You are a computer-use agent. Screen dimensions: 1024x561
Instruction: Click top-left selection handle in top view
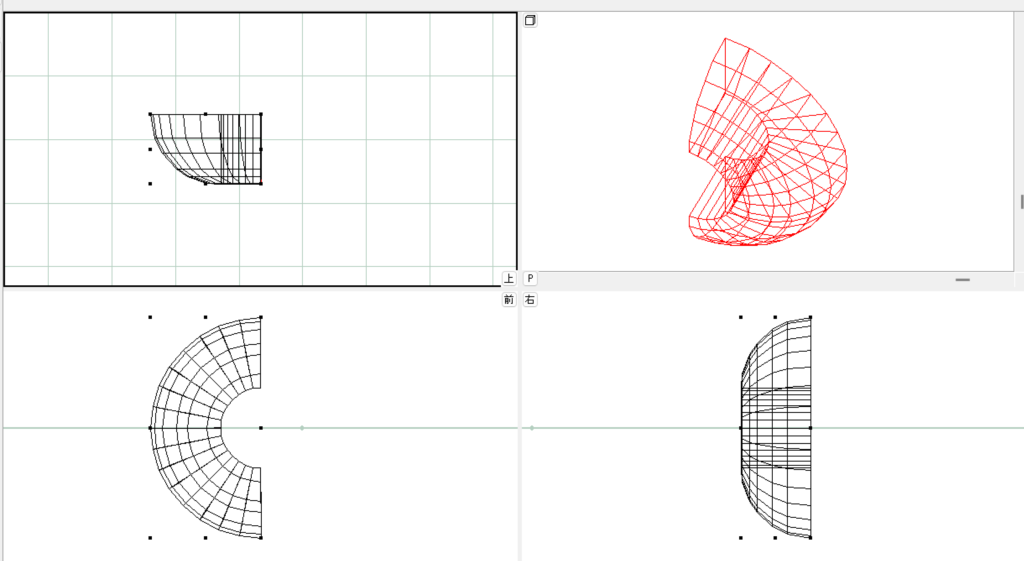click(150, 114)
